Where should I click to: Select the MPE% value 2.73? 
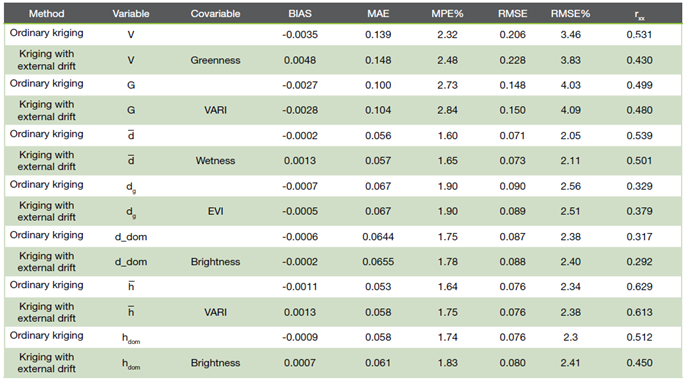[x=447, y=85]
